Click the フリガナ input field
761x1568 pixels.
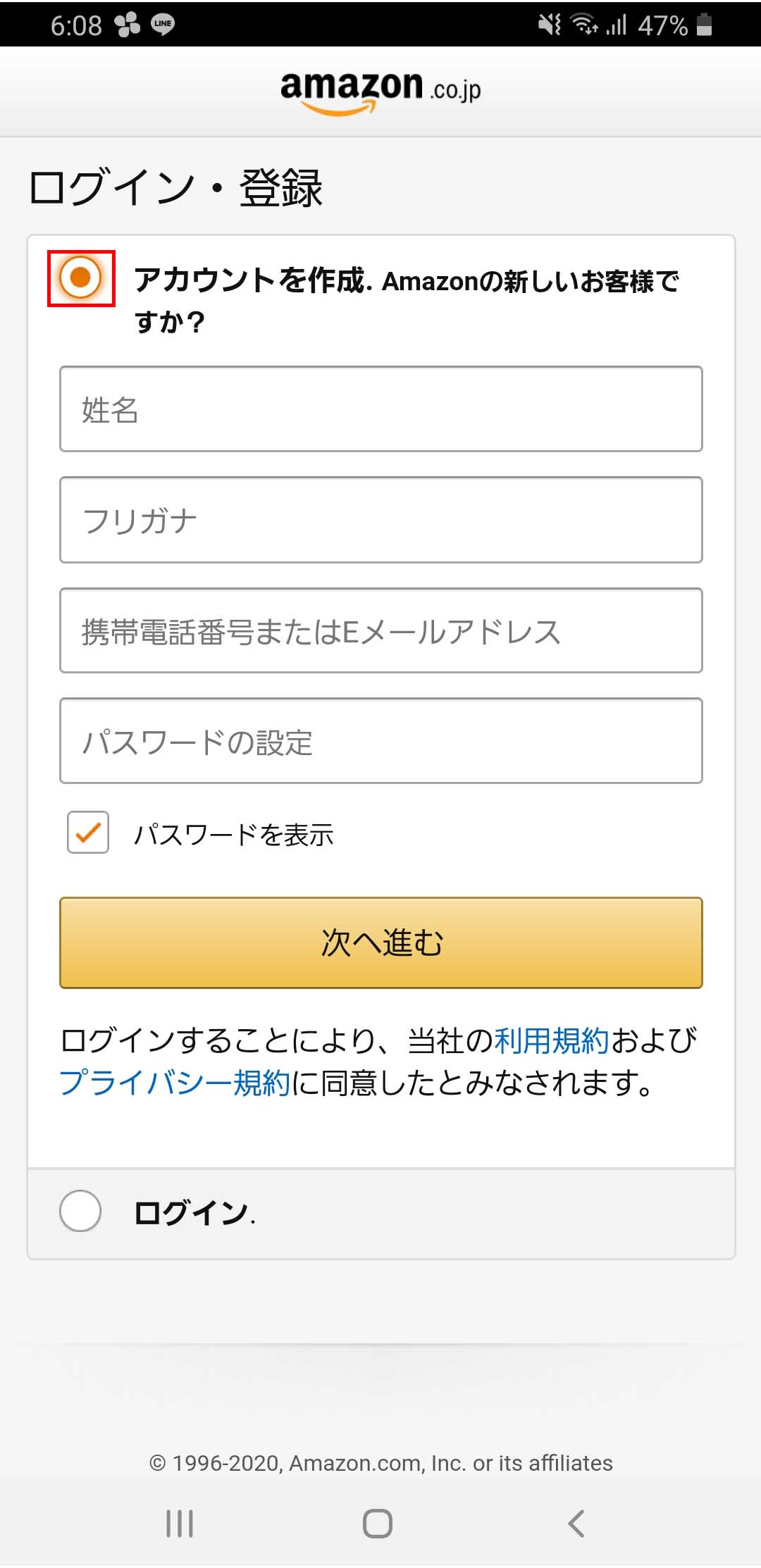point(380,520)
